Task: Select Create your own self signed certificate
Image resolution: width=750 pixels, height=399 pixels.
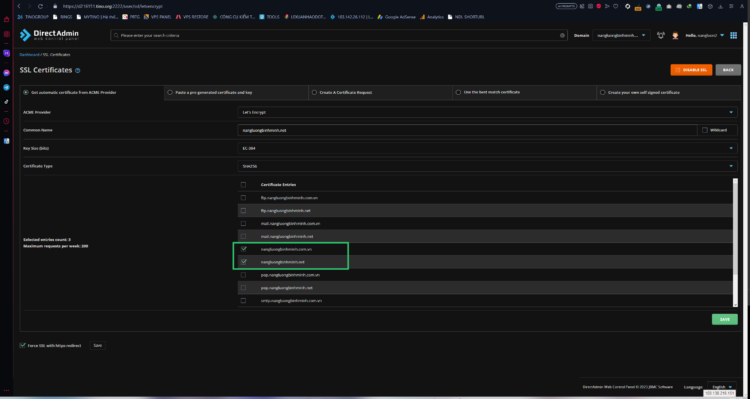Action: pos(603,92)
